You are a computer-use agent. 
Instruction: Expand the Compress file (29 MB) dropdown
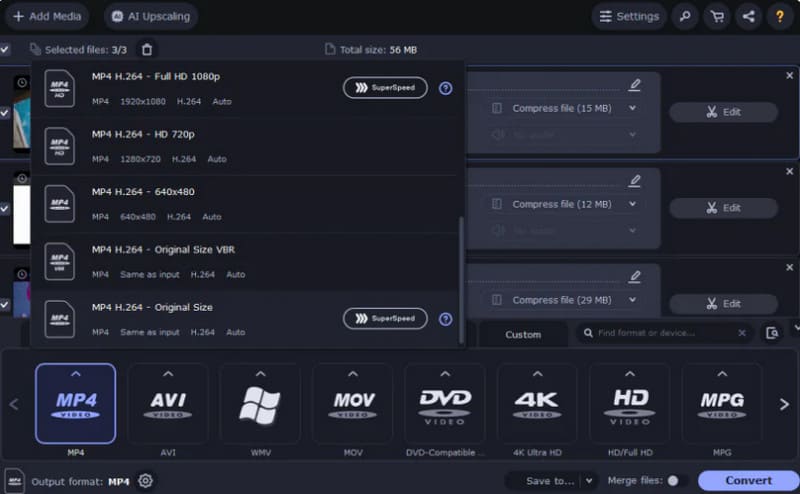tap(632, 300)
